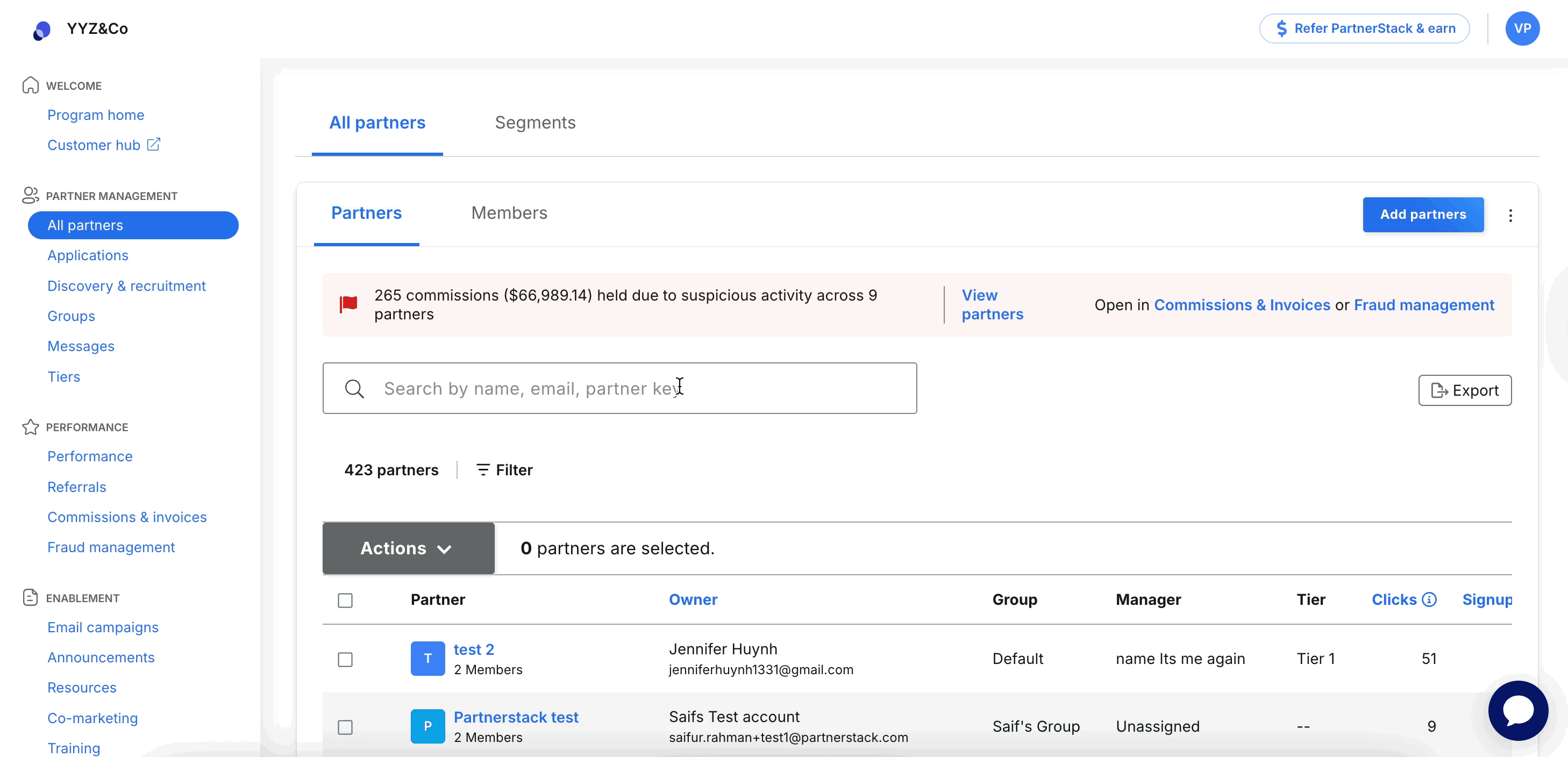Select the test 2 partner checkbox
1568x757 pixels.
coord(345,659)
